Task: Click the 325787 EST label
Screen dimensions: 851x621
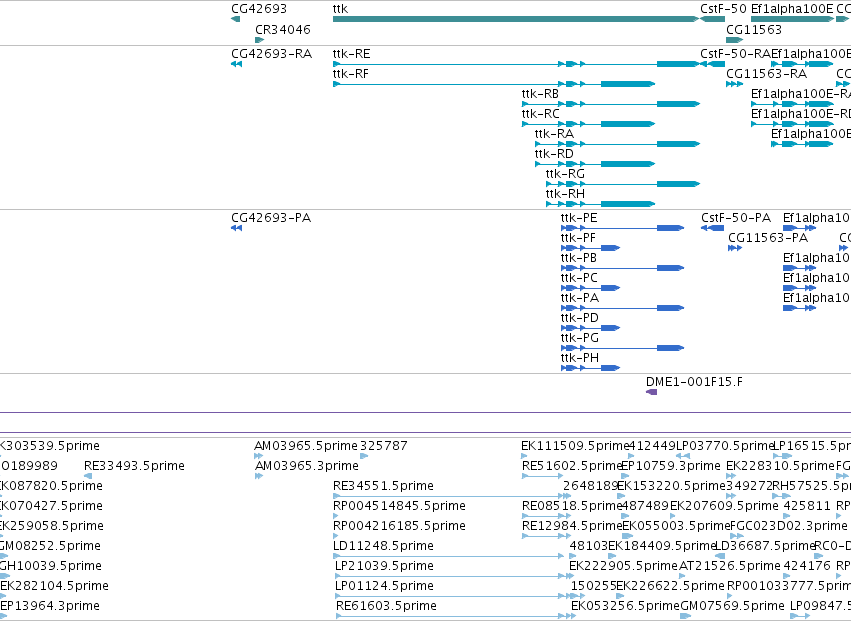Action: pyautogui.click(x=384, y=446)
